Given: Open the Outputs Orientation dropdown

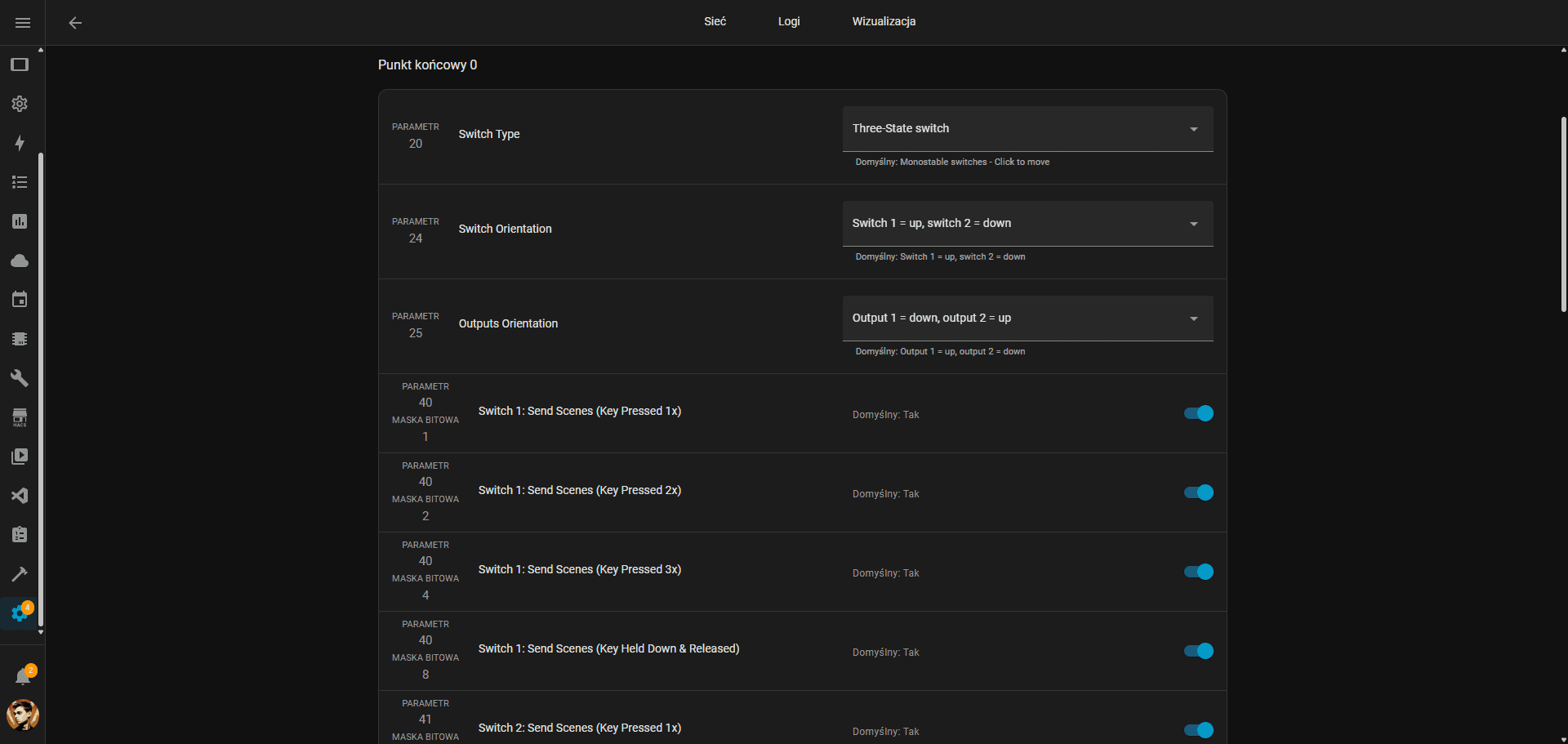Looking at the screenshot, I should (x=1027, y=319).
